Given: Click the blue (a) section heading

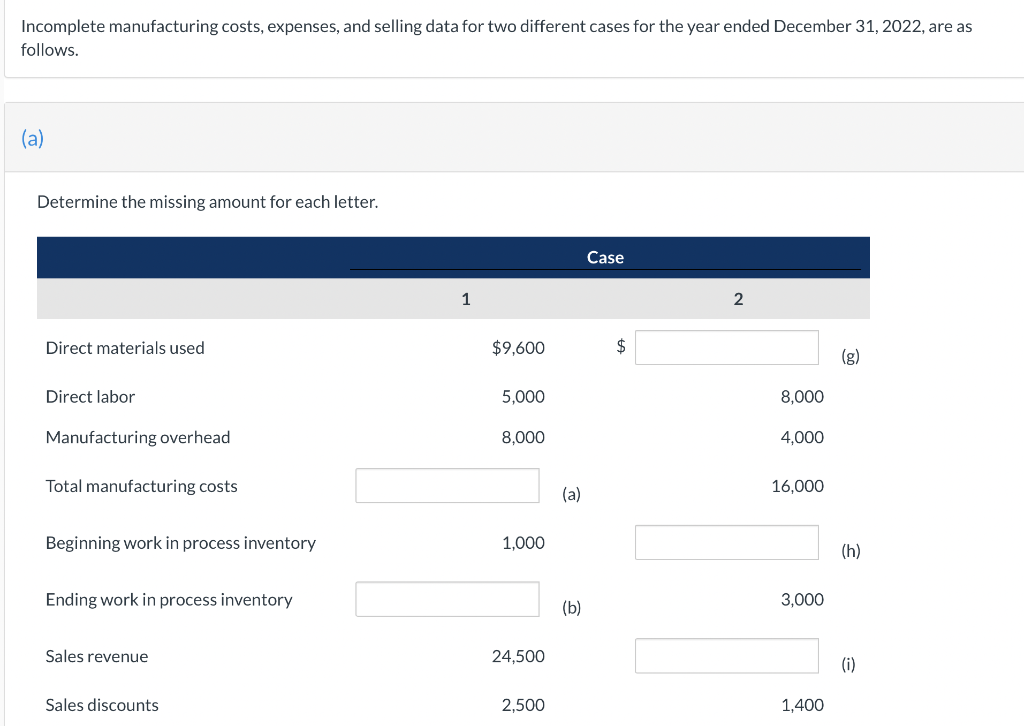Looking at the screenshot, I should point(33,139).
